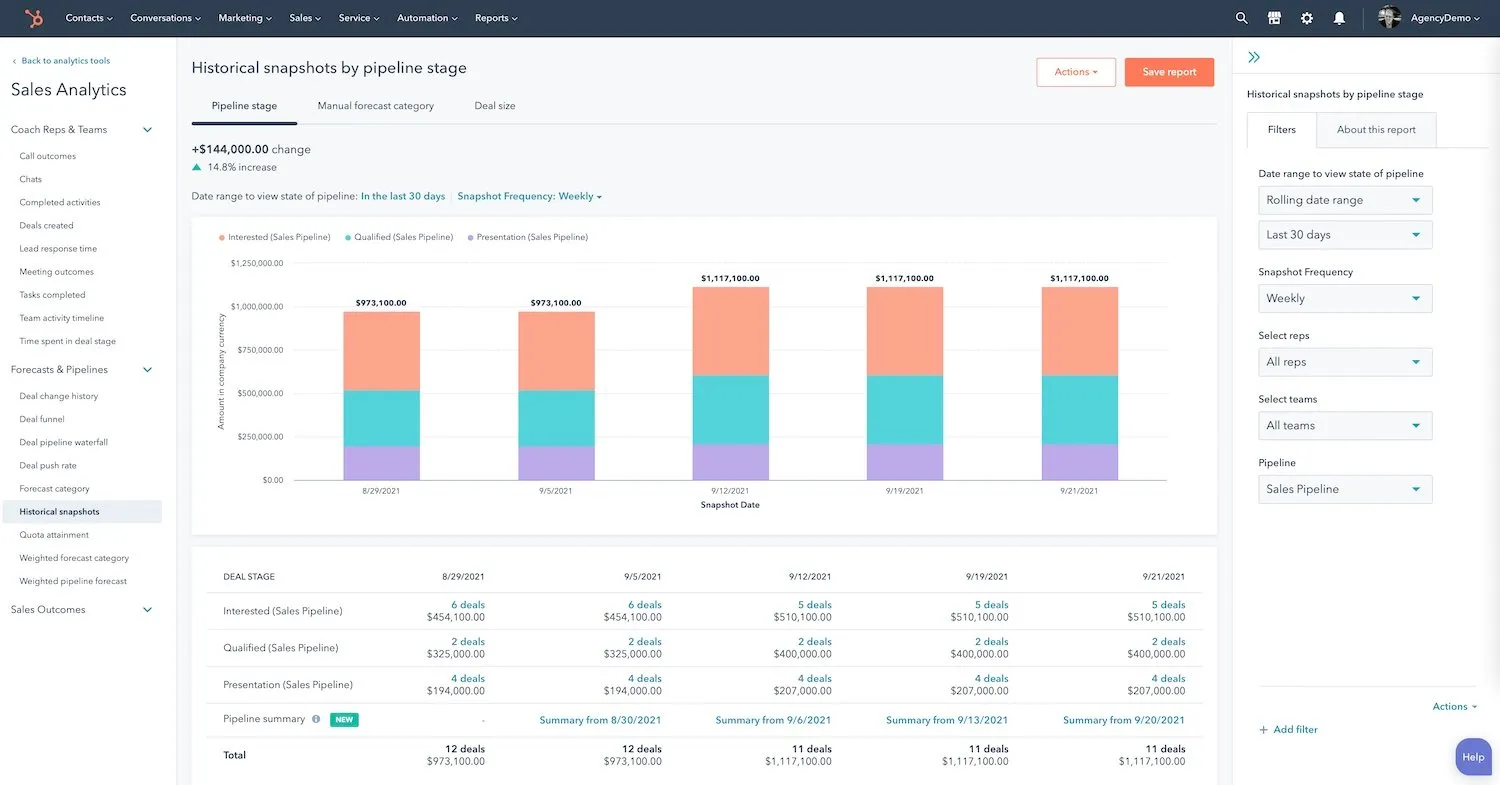Image resolution: width=1500 pixels, height=785 pixels.
Task: Open the Select reps dropdown
Action: (1344, 362)
